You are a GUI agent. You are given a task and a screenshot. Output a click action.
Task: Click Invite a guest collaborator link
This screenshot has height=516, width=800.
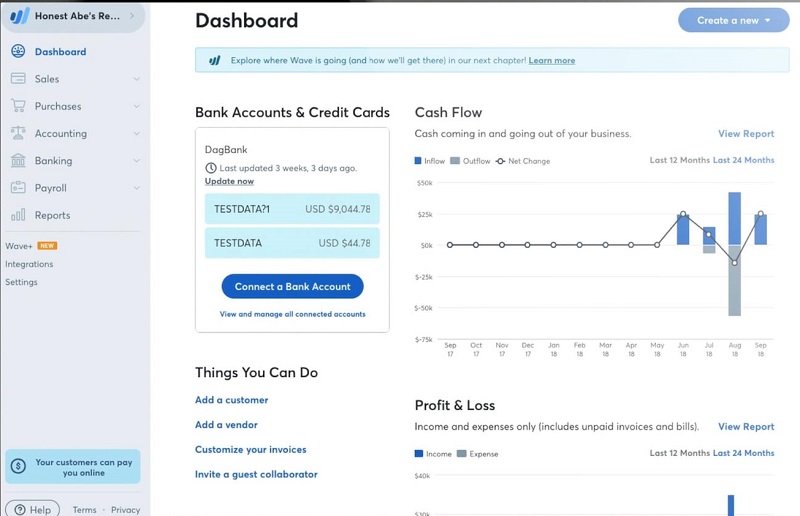(x=256, y=474)
